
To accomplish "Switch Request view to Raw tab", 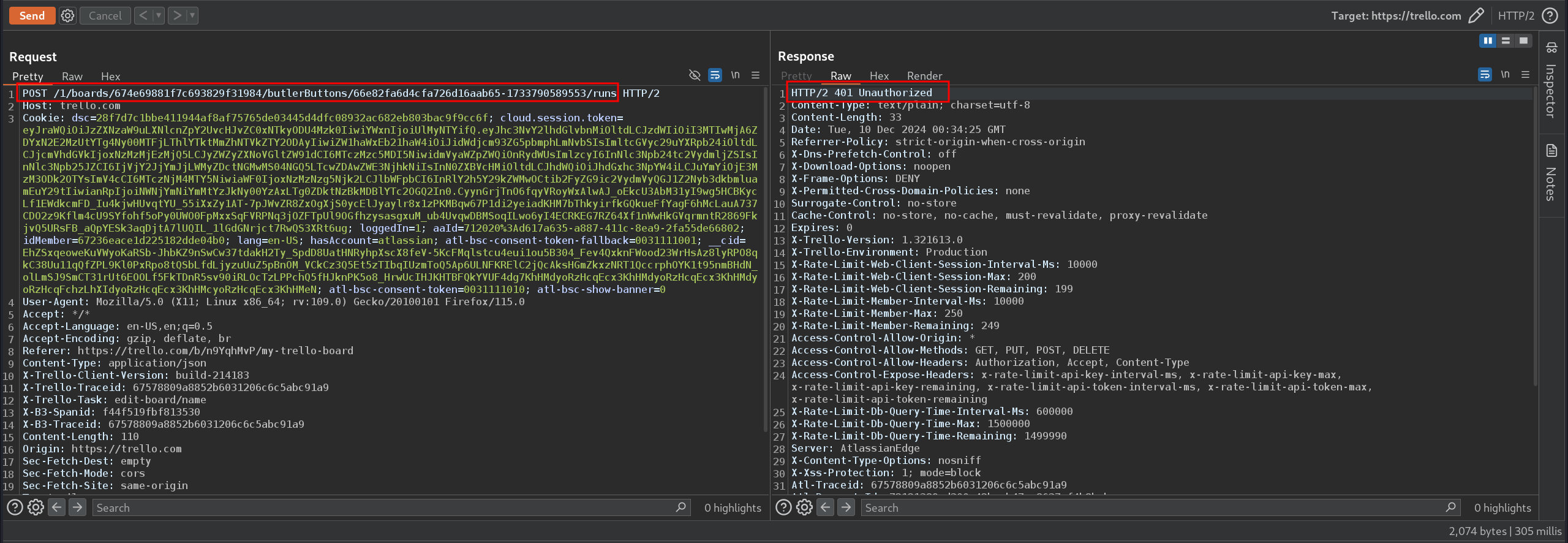I will [x=72, y=77].
